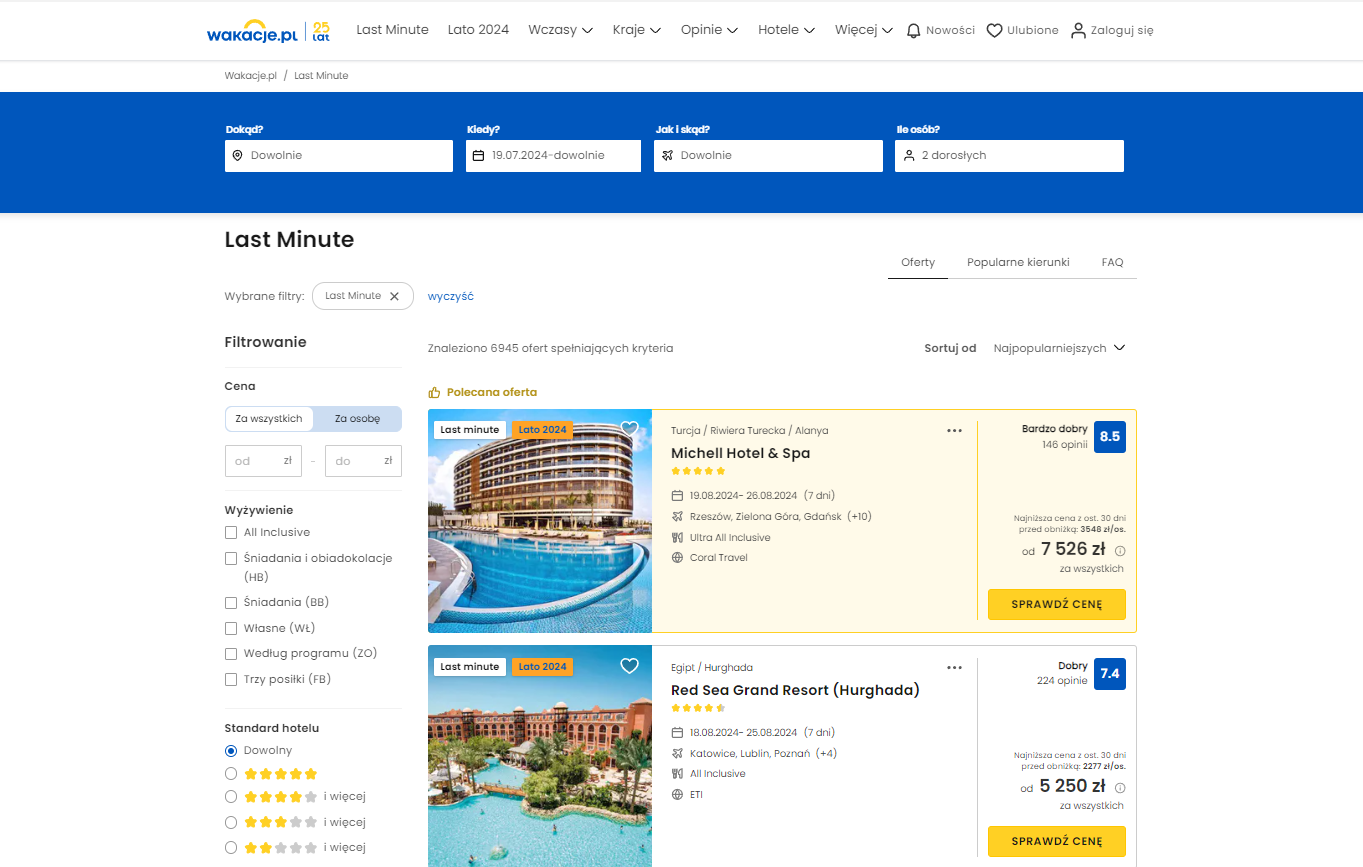Select the five-star hotel standard radio
1363x867 pixels.
pos(231,774)
